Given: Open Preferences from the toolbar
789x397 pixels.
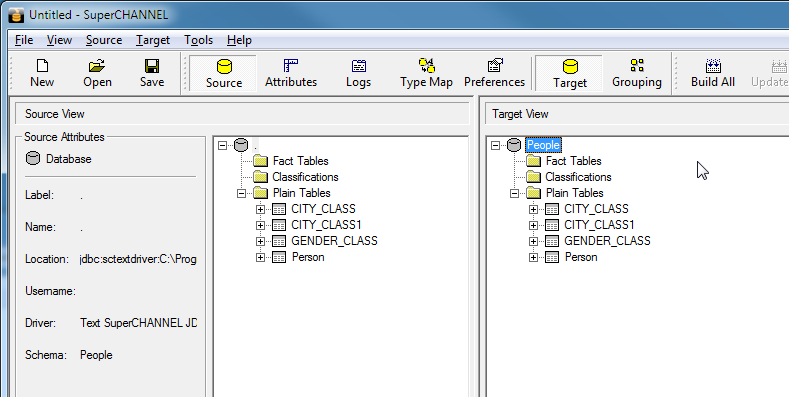Looking at the screenshot, I should click(494, 73).
